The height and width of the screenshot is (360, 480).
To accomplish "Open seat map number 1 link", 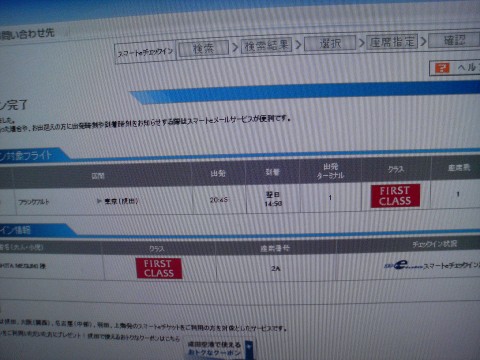I will [x=458, y=194].
